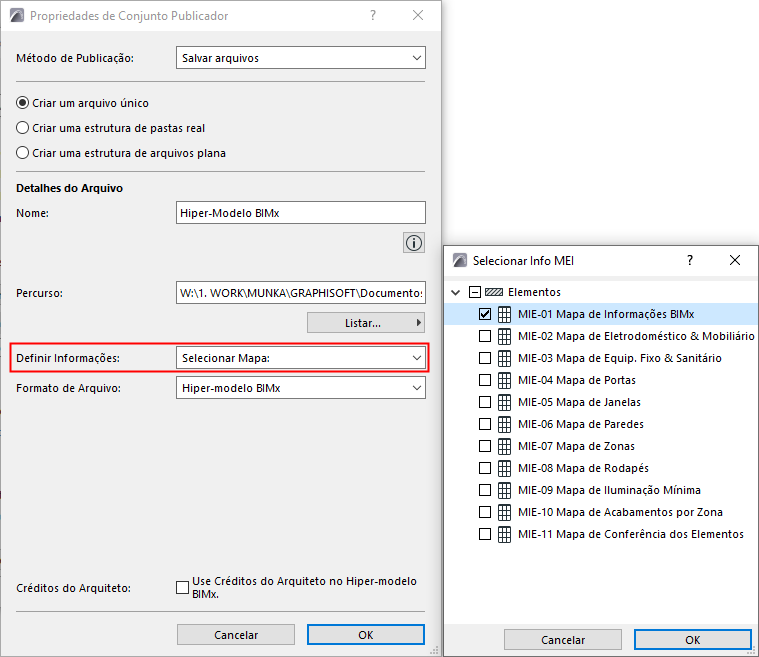759x657 pixels.
Task: Uncheck MIE-01 Mapa de Informações BIMx
Action: coord(485,314)
